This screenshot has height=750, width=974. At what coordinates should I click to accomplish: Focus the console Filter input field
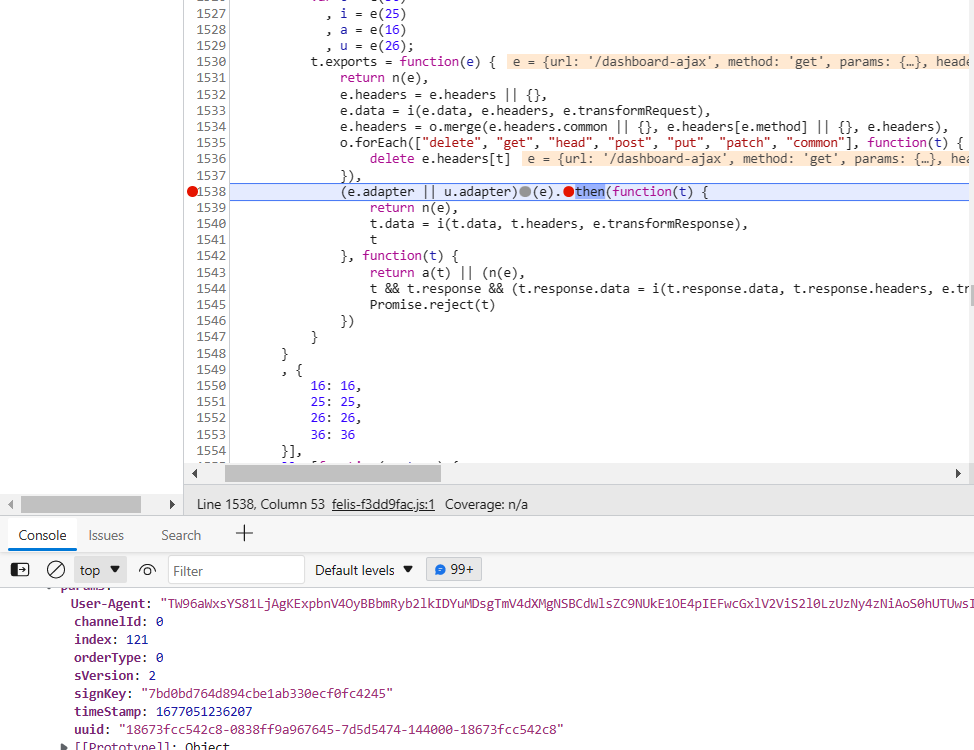pyautogui.click(x=236, y=570)
